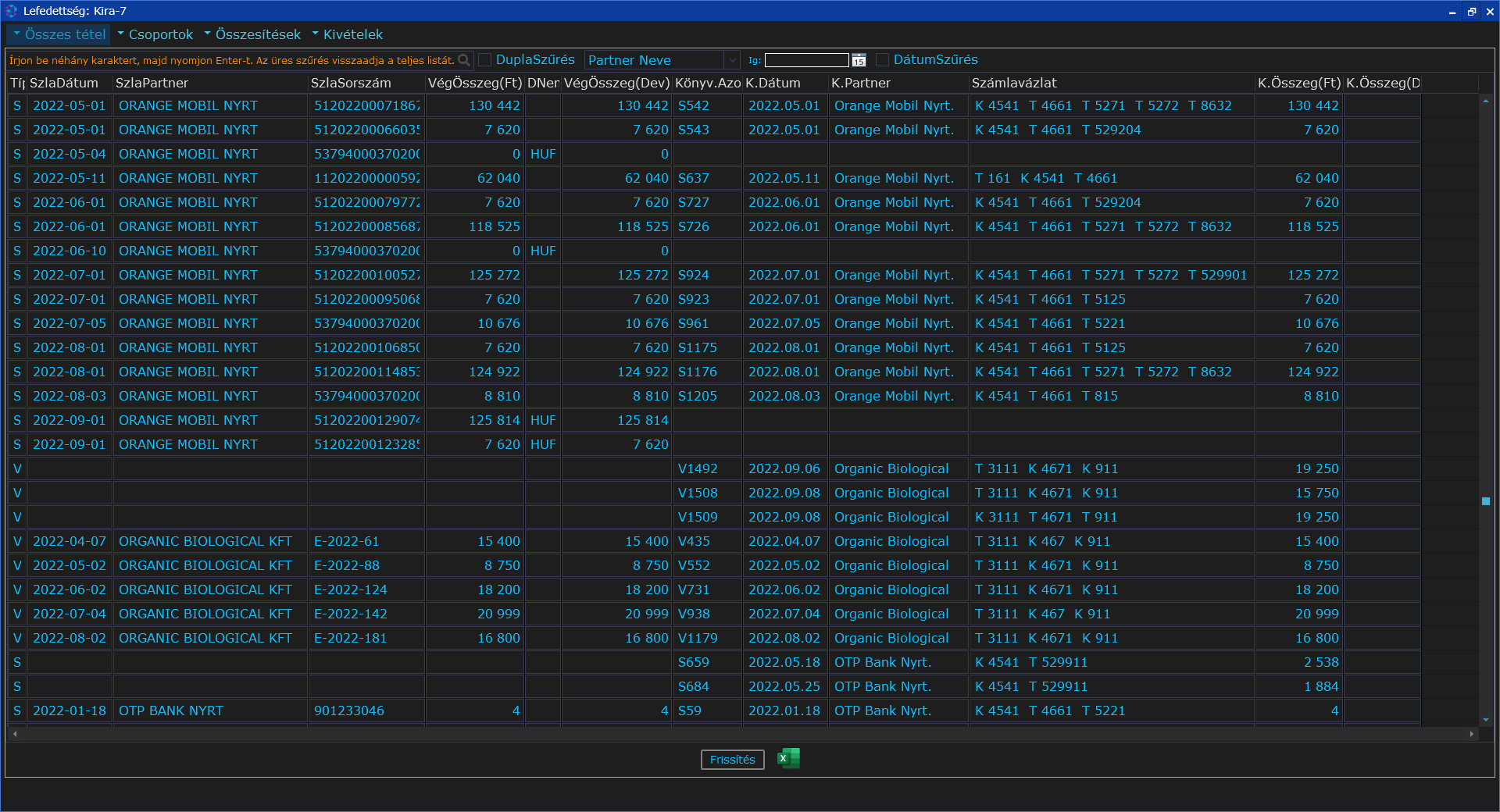Click the vertical scrollbar up arrow
This screenshot has height=812, width=1500.
coord(1485,101)
